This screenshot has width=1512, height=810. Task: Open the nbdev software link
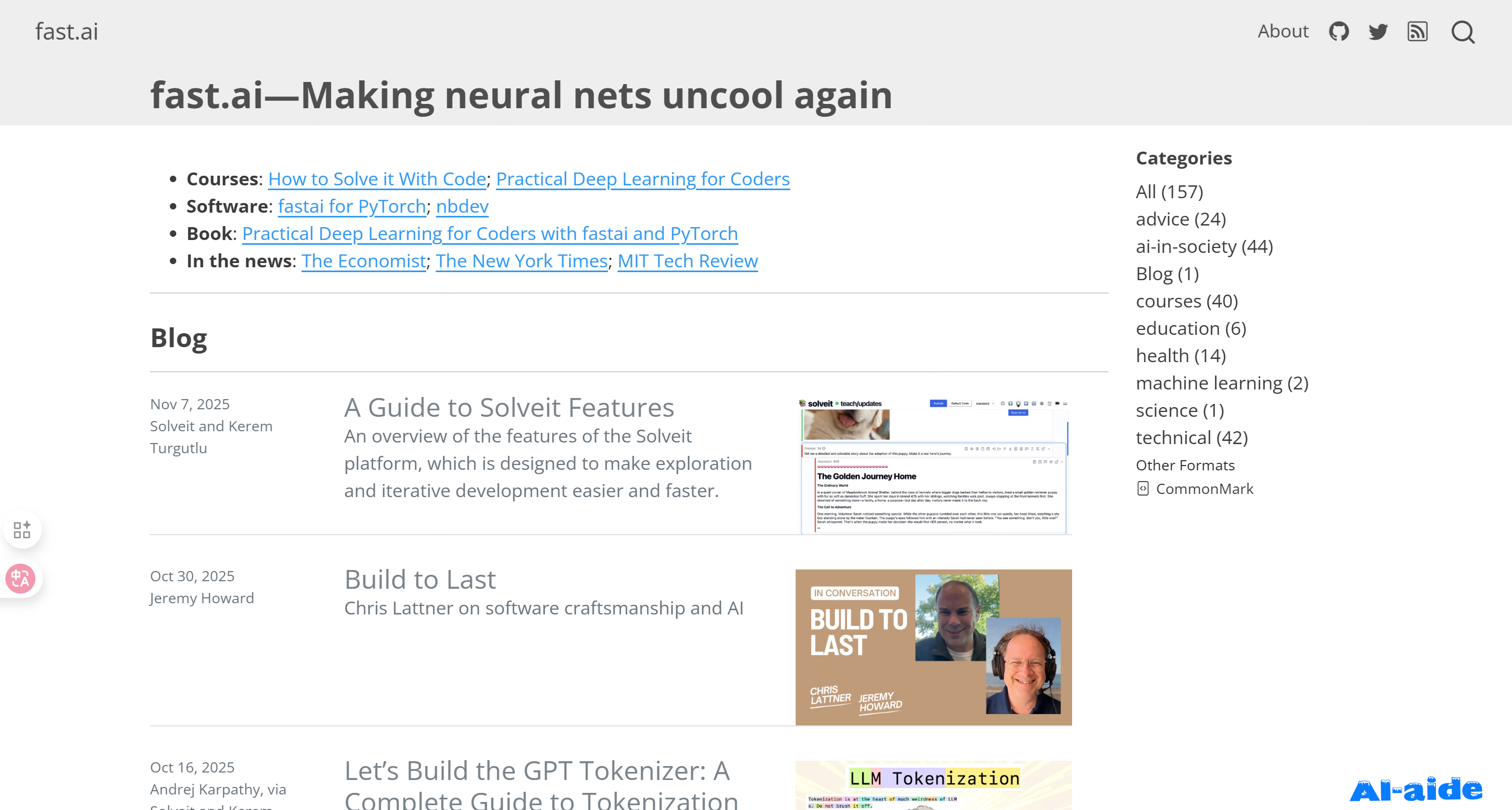coord(462,206)
